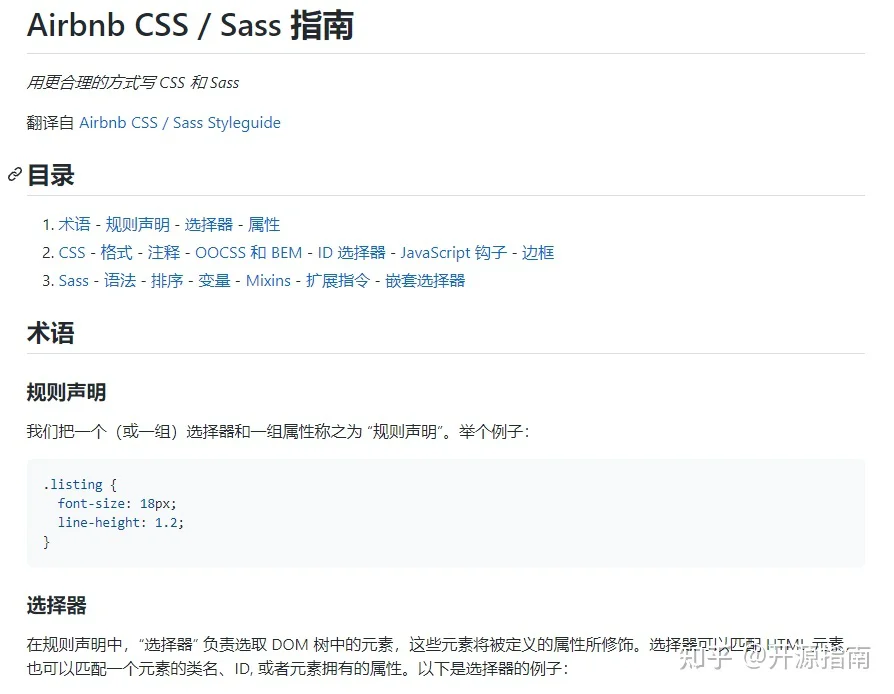Go to the 边框 section link
Viewport: 894px width, 694px height.
538,253
